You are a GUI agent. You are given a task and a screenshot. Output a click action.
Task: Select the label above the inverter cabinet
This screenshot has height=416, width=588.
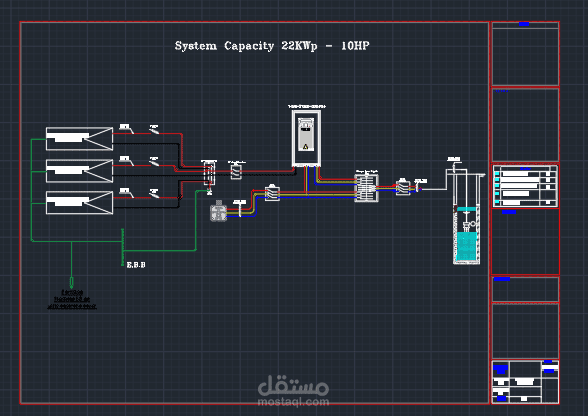(307, 107)
